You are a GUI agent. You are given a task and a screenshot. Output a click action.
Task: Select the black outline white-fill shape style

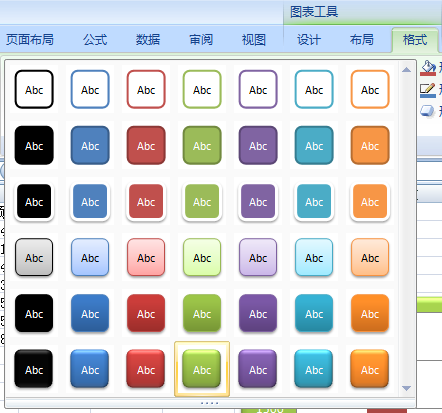click(34, 89)
